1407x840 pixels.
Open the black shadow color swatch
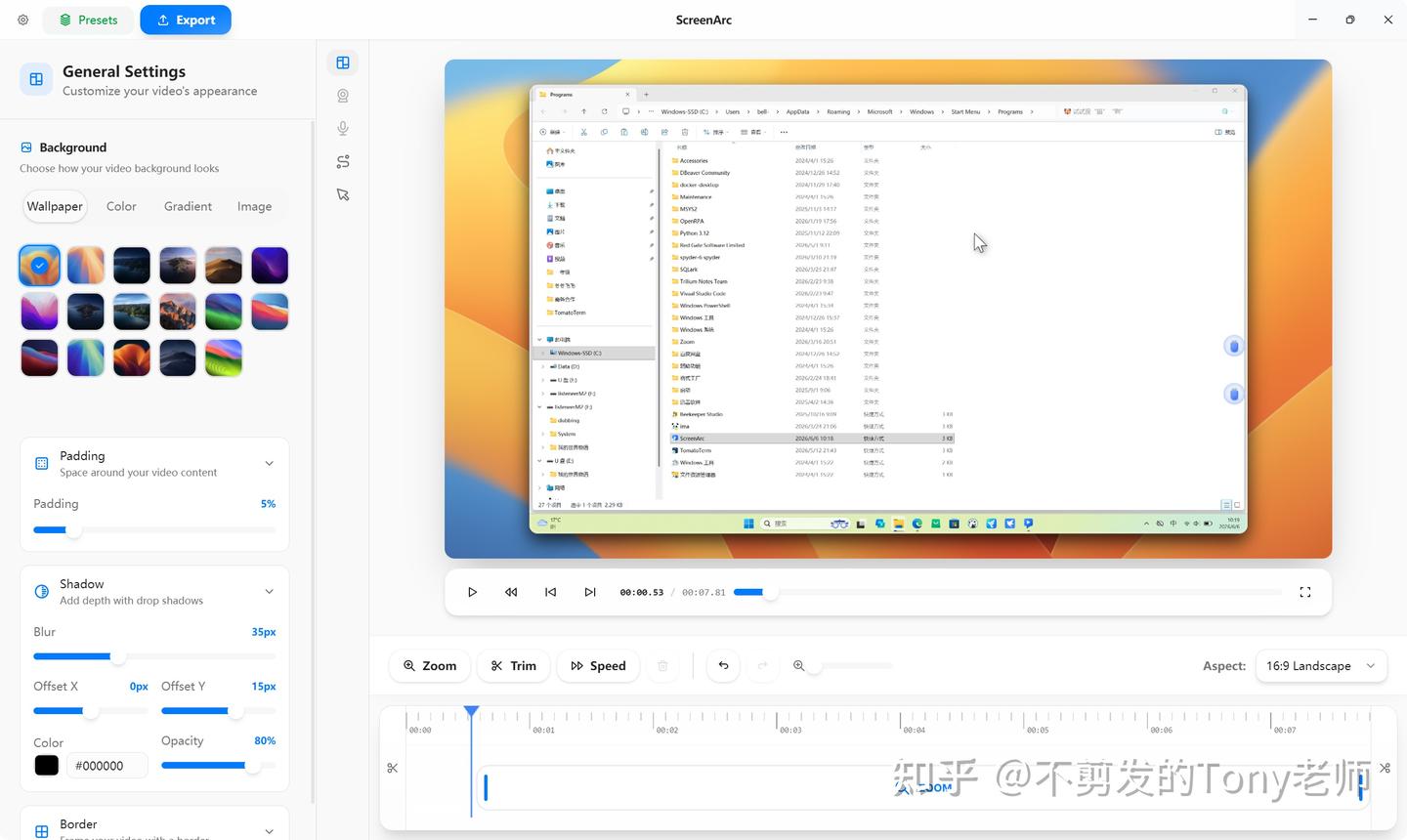point(47,766)
